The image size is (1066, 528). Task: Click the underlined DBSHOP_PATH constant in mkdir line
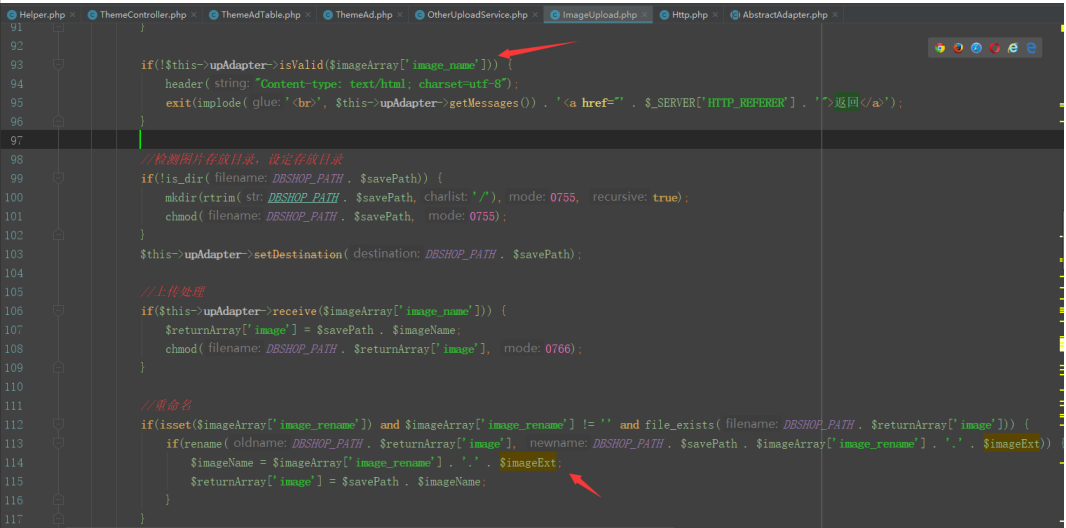click(303, 197)
